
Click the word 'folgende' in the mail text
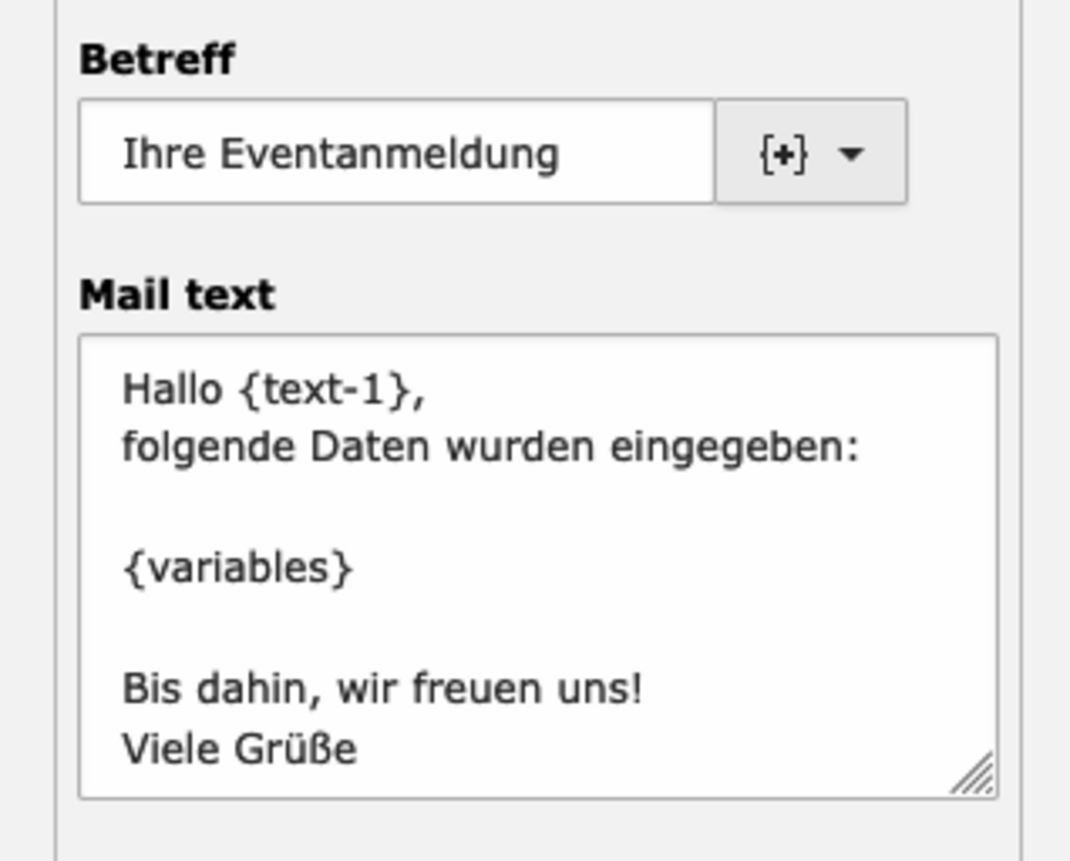209,449
